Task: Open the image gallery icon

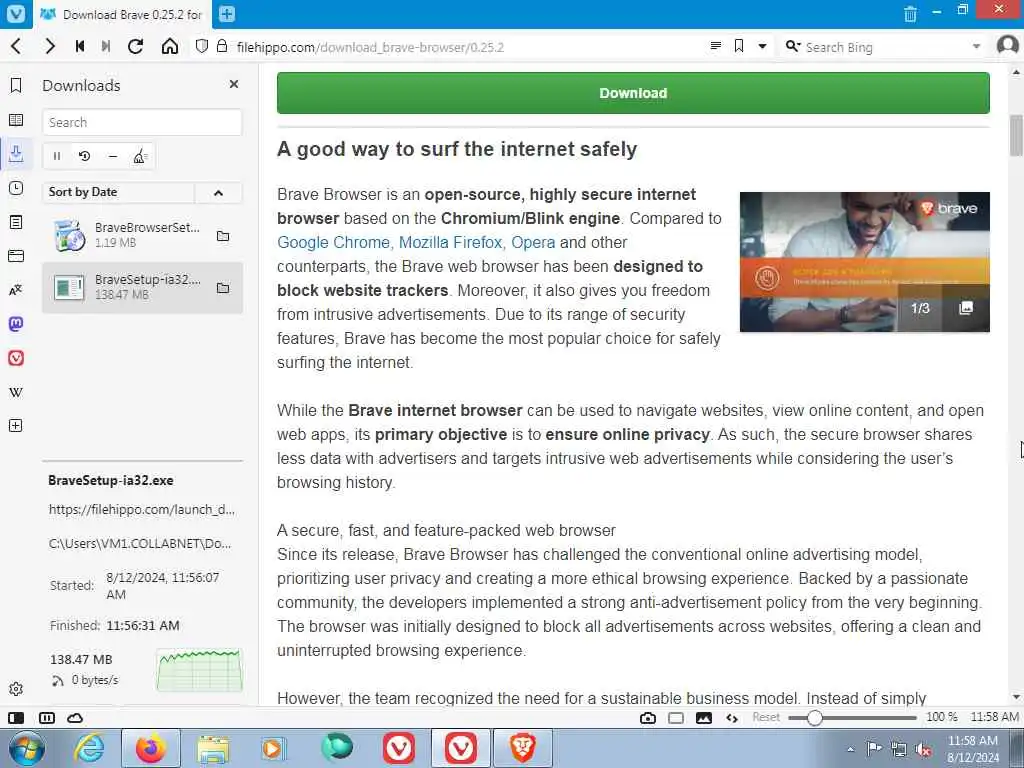Action: (966, 308)
